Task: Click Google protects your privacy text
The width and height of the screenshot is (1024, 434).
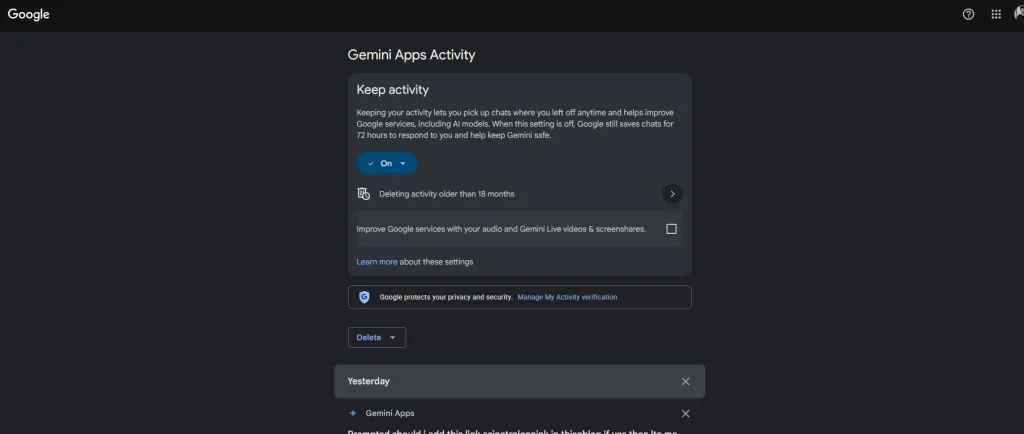Action: 446,297
